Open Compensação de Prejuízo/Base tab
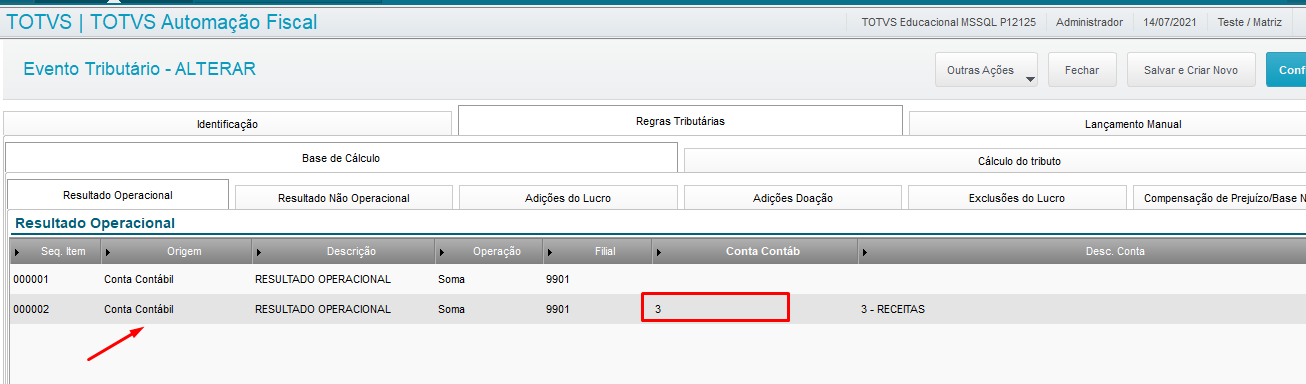The height and width of the screenshot is (384, 1306). point(1219,198)
